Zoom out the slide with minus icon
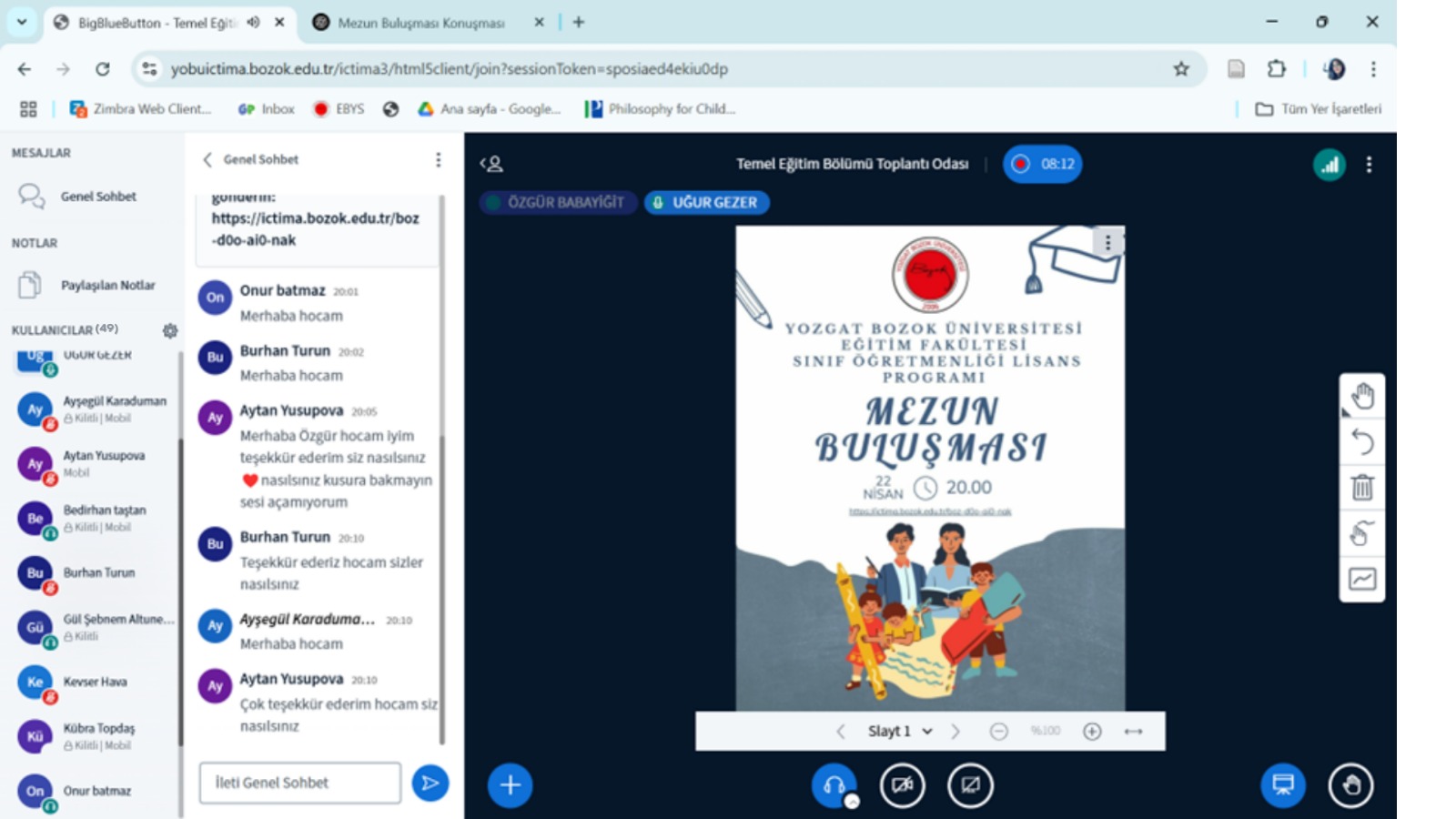This screenshot has height=819, width=1456. (998, 732)
